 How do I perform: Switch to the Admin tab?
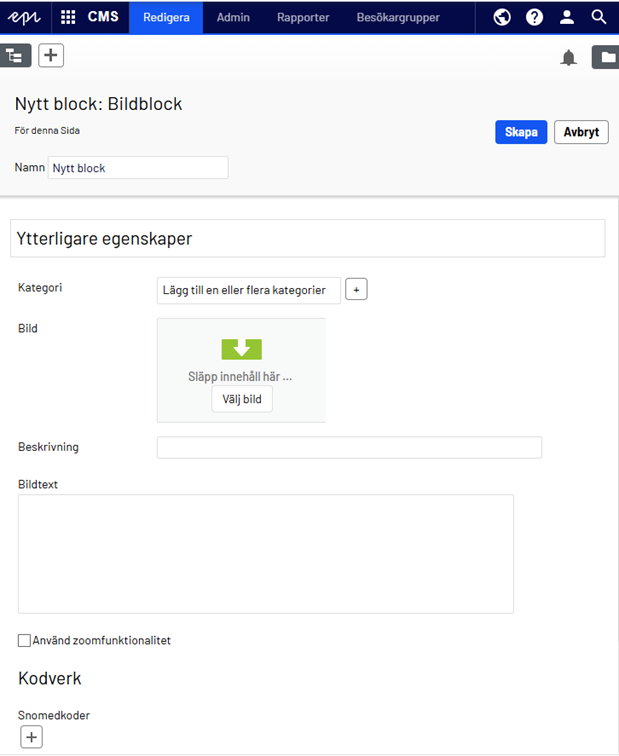233,17
